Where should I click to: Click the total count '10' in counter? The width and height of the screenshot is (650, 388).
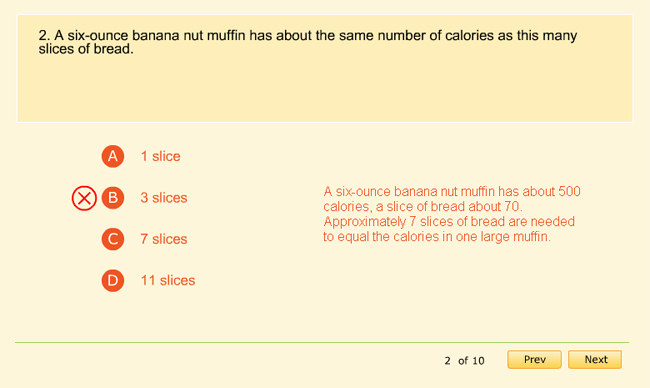tap(478, 361)
